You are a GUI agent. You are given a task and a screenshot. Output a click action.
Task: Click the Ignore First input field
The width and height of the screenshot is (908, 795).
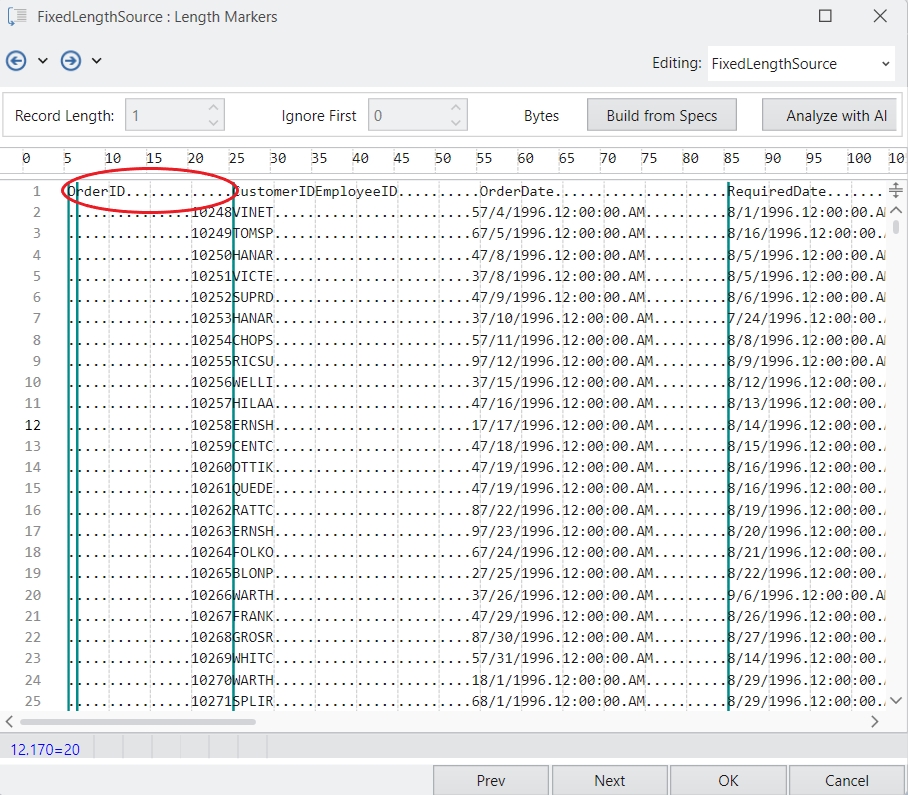(x=407, y=115)
